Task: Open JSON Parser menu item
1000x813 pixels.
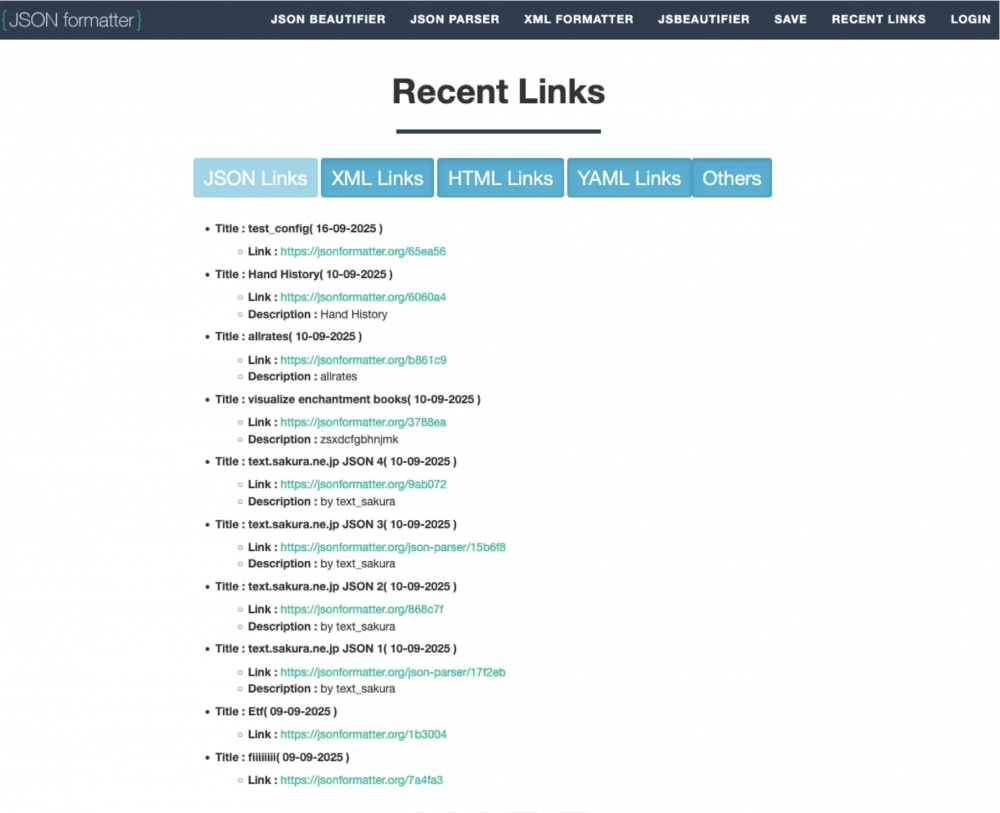Action: coord(454,19)
